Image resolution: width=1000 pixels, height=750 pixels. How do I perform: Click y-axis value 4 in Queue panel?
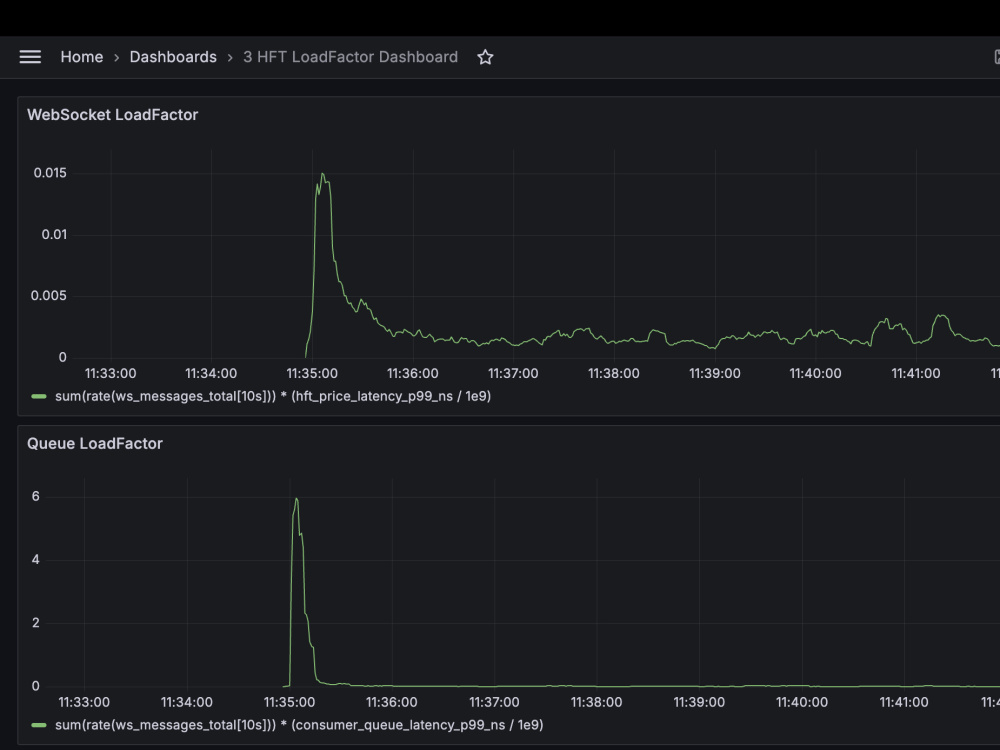(36, 560)
